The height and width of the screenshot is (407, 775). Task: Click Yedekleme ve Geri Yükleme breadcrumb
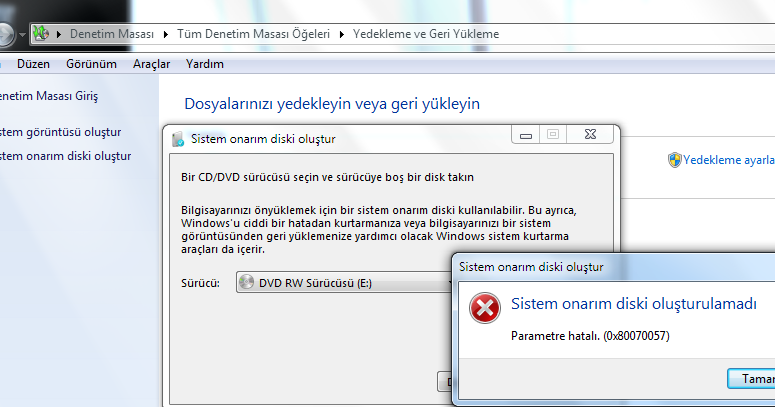coord(426,34)
